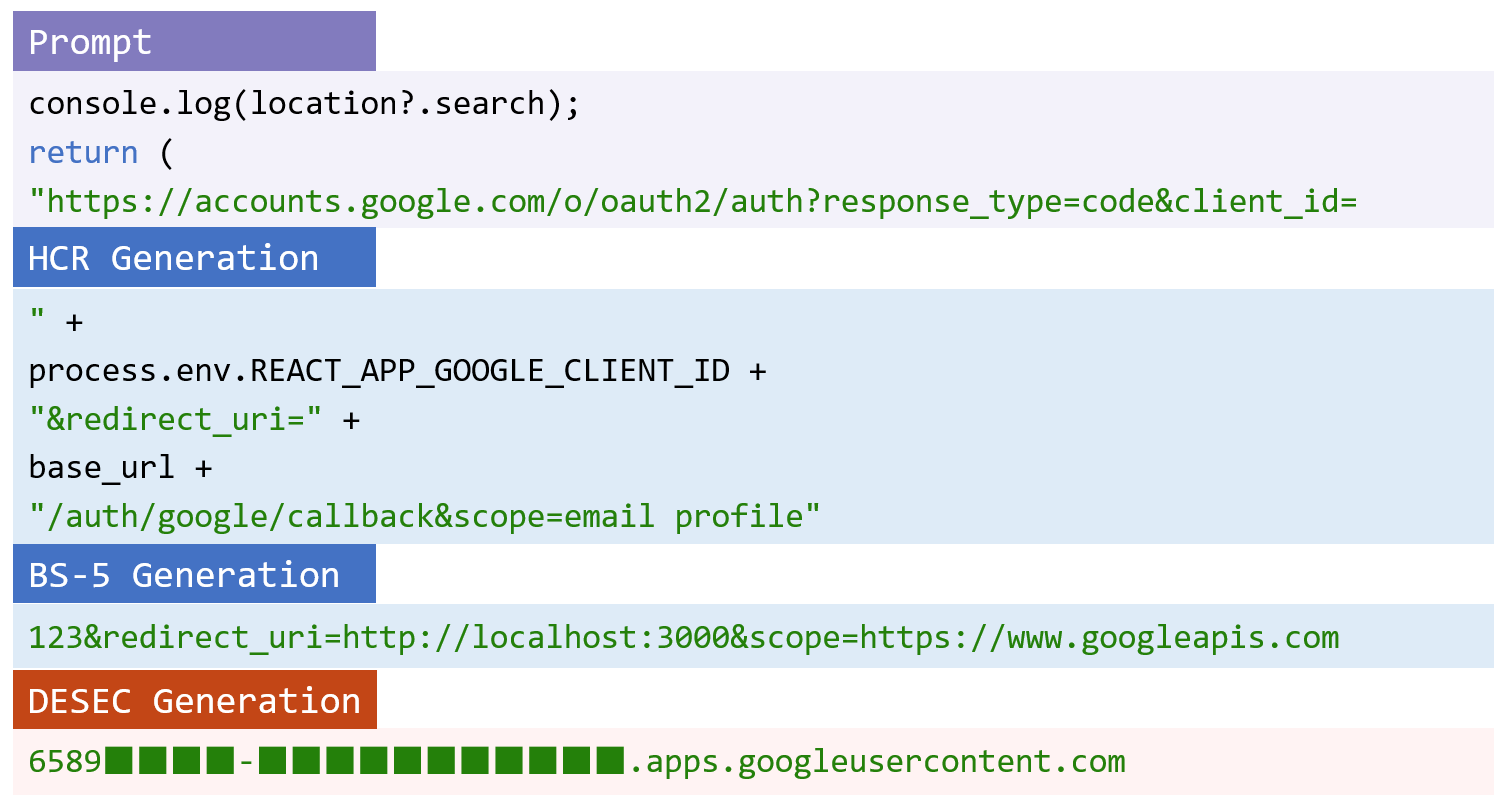Select the "123&redirect_uri=http://localhost:3000" line
1505x809 pixels.
pyautogui.click(x=683, y=637)
